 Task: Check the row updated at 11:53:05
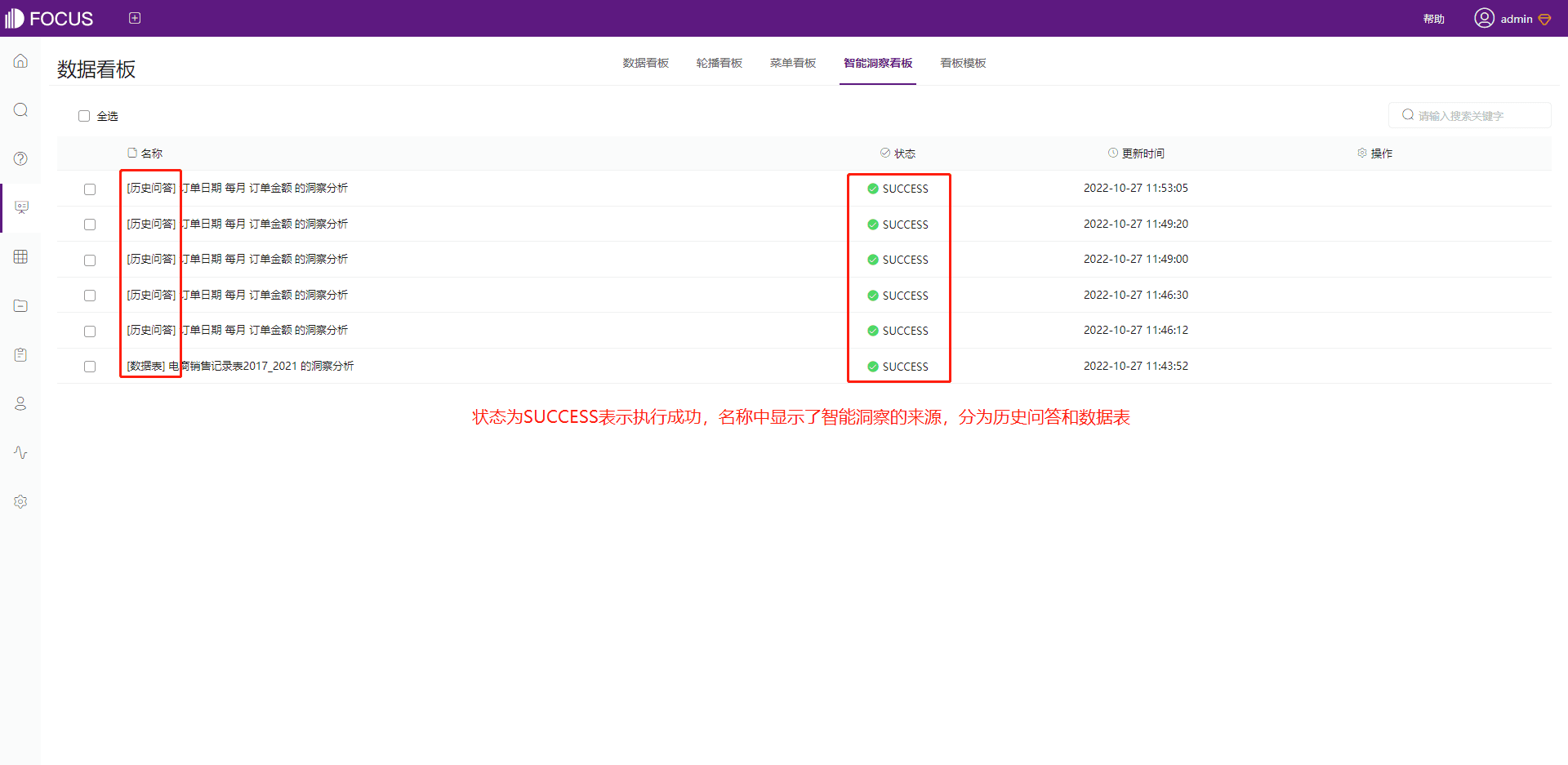click(x=90, y=189)
